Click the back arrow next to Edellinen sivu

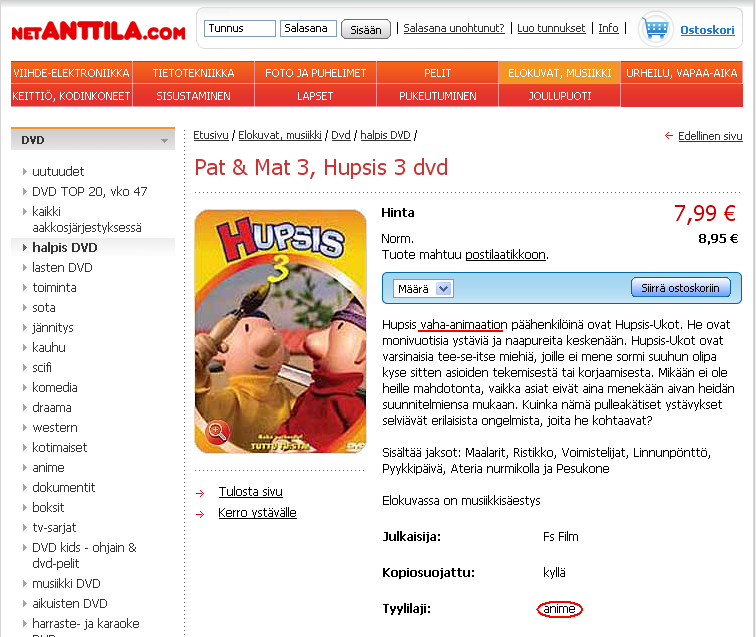[669, 136]
